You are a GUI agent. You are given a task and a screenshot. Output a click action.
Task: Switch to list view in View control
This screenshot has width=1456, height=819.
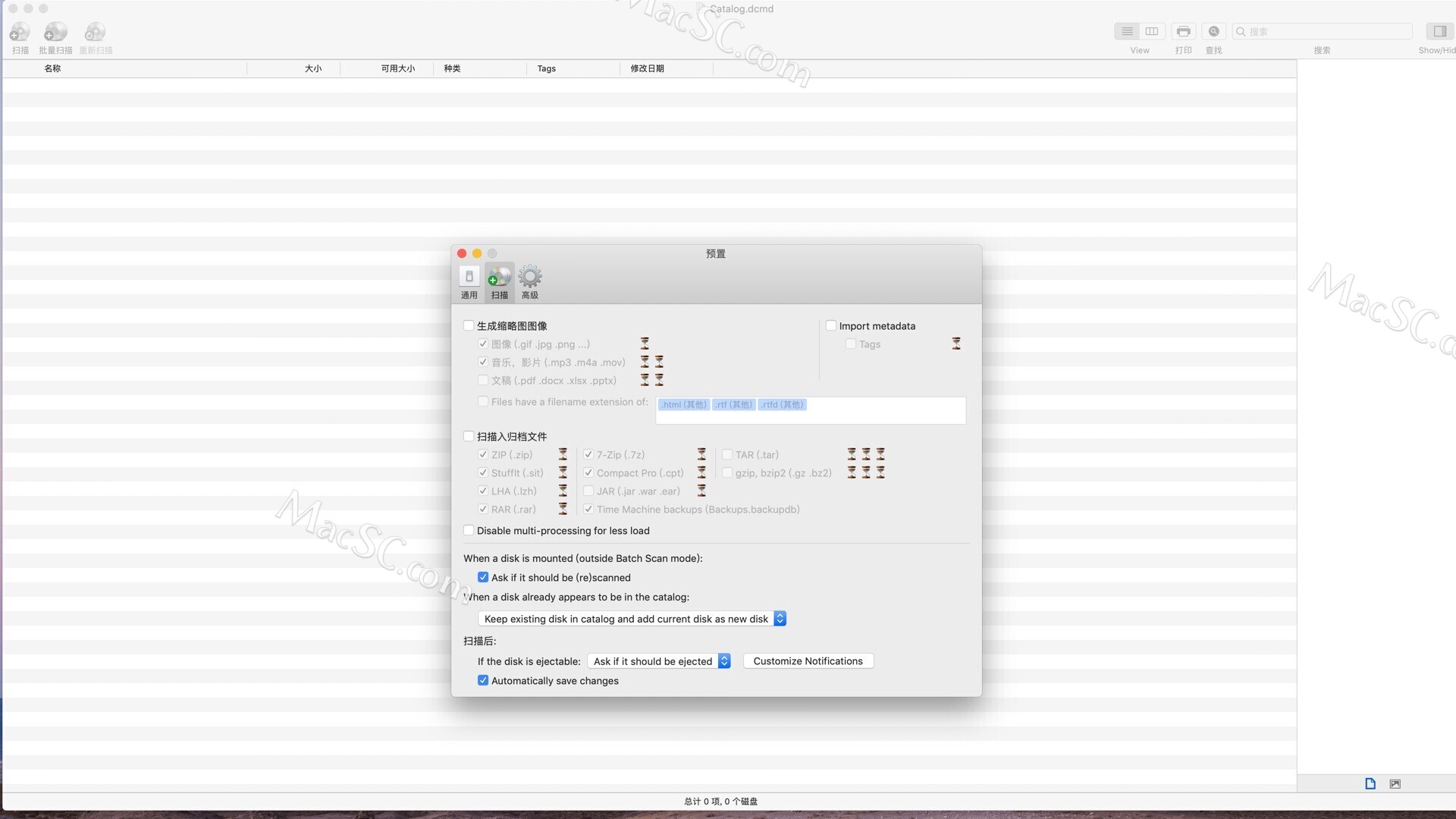(x=1127, y=31)
